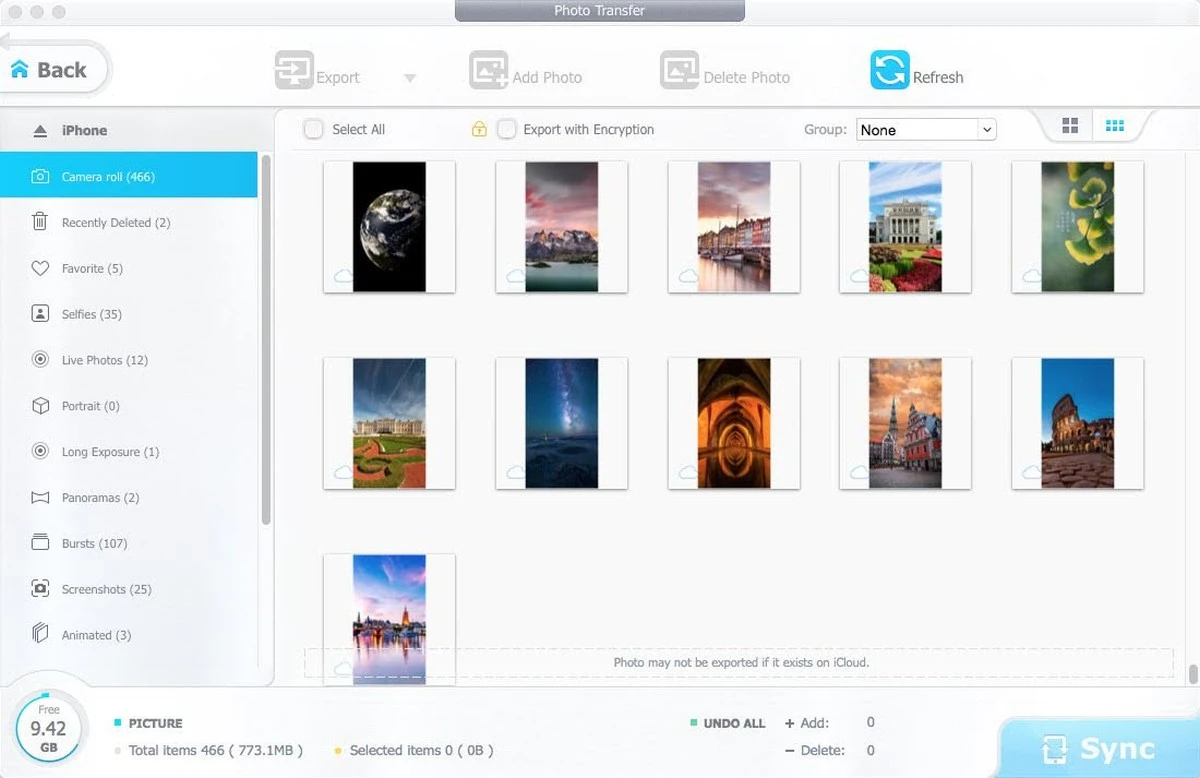Screen dimensions: 1200x778
Task: Expand the Export options dropdown arrow
Action: coord(410,78)
